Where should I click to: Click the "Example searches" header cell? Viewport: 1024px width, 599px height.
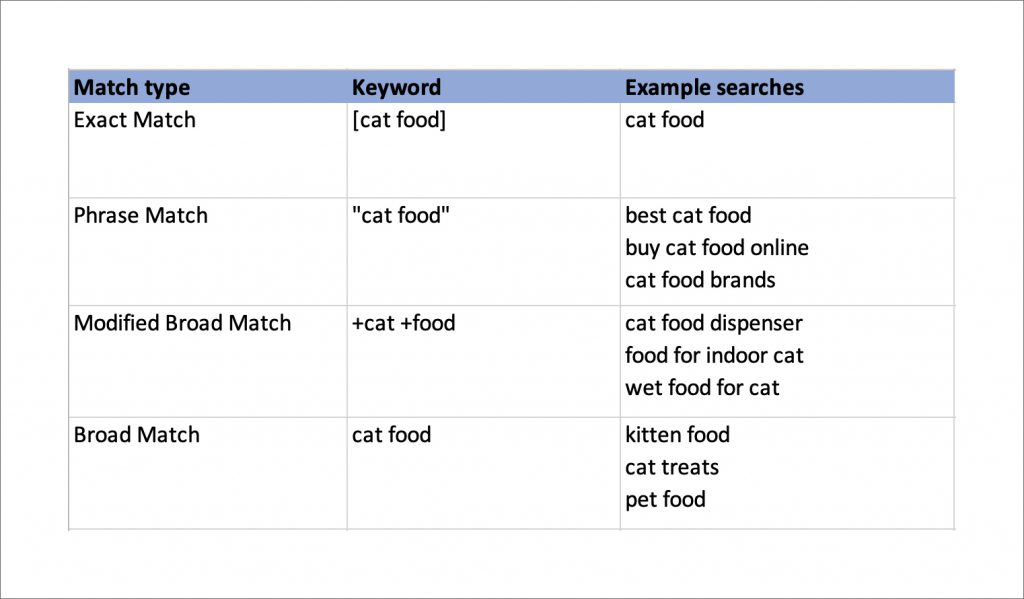(714, 87)
